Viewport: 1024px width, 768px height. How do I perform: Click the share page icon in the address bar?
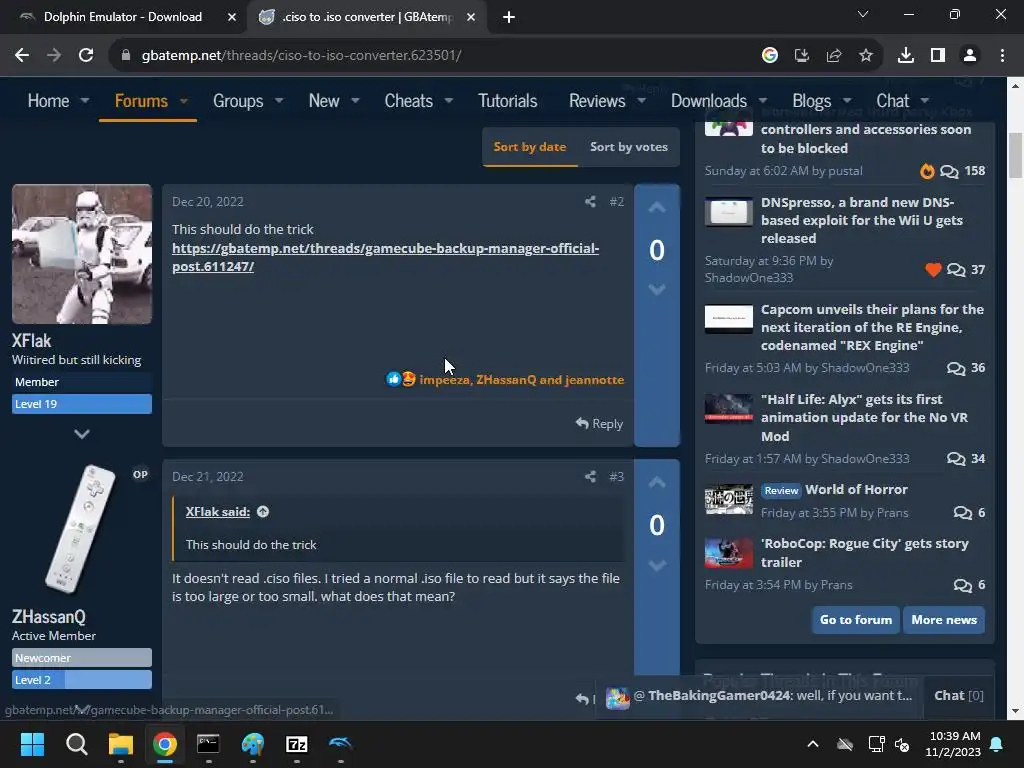[834, 56]
